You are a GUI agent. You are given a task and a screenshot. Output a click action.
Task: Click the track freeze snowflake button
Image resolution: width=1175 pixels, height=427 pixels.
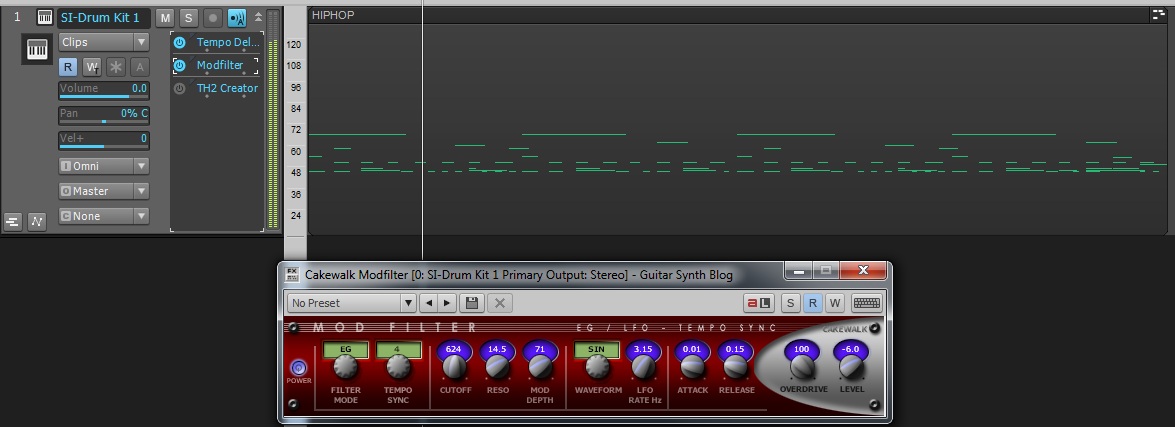point(115,67)
